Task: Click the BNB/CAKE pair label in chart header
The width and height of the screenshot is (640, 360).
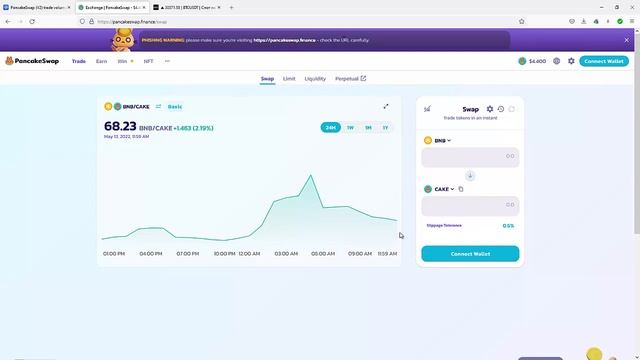Action: click(x=136, y=107)
